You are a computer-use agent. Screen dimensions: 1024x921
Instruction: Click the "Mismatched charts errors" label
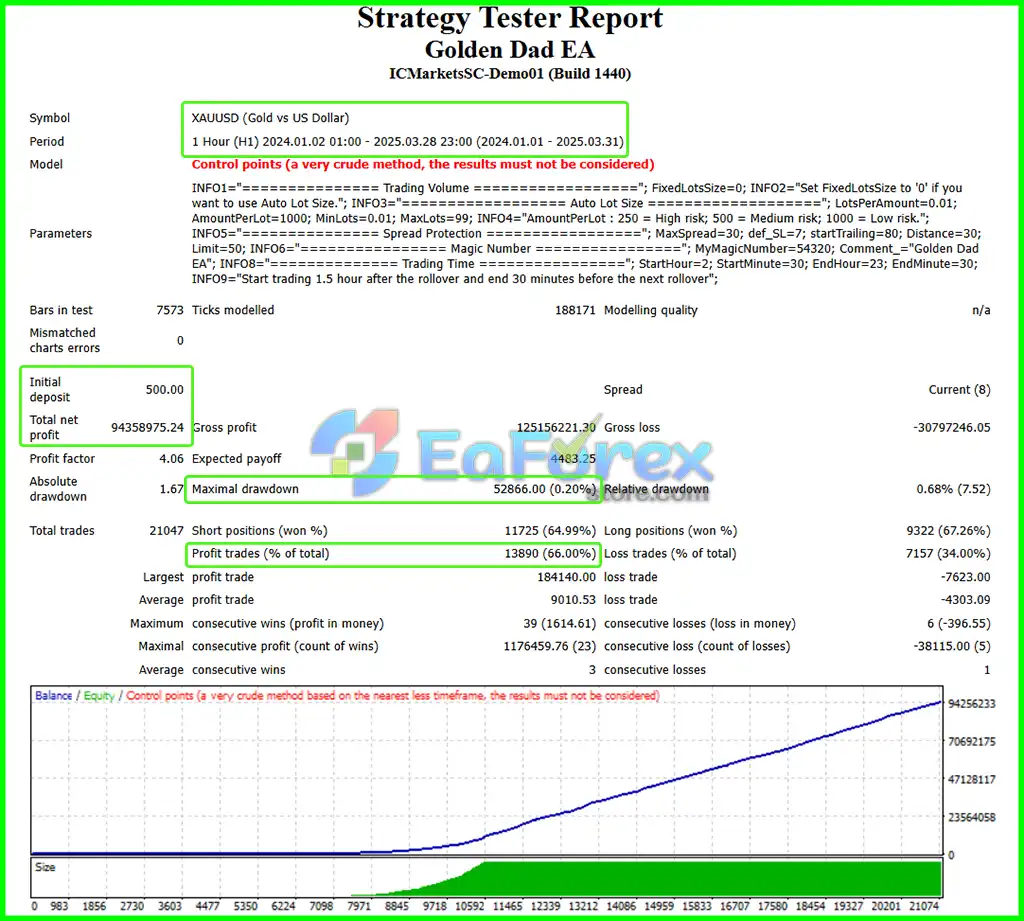(65, 340)
